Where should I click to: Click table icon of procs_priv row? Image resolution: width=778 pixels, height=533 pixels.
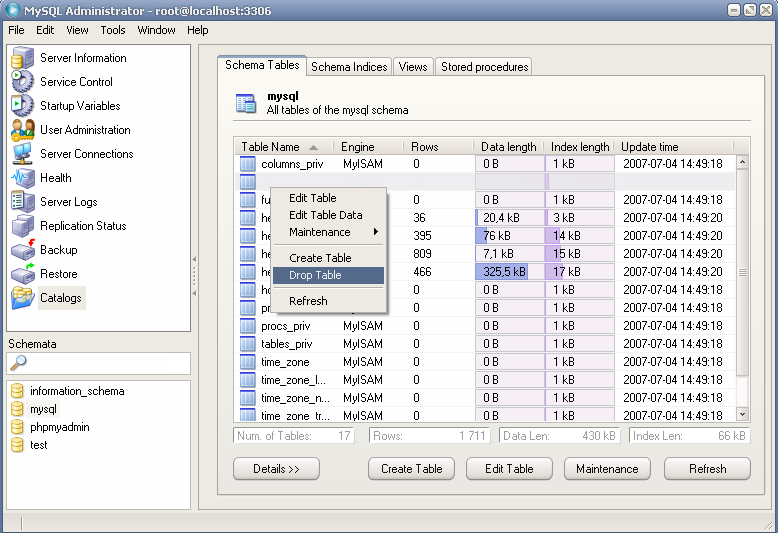tap(248, 326)
